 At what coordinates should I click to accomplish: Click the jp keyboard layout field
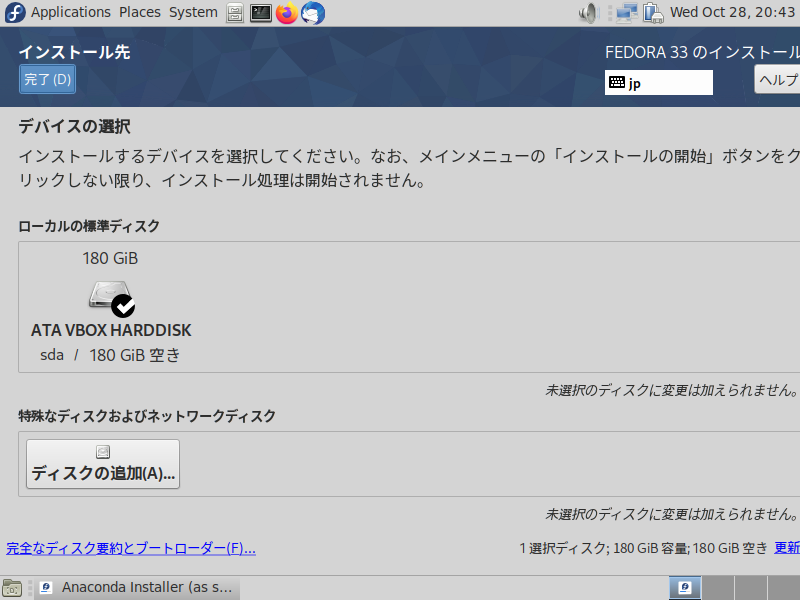tap(659, 83)
